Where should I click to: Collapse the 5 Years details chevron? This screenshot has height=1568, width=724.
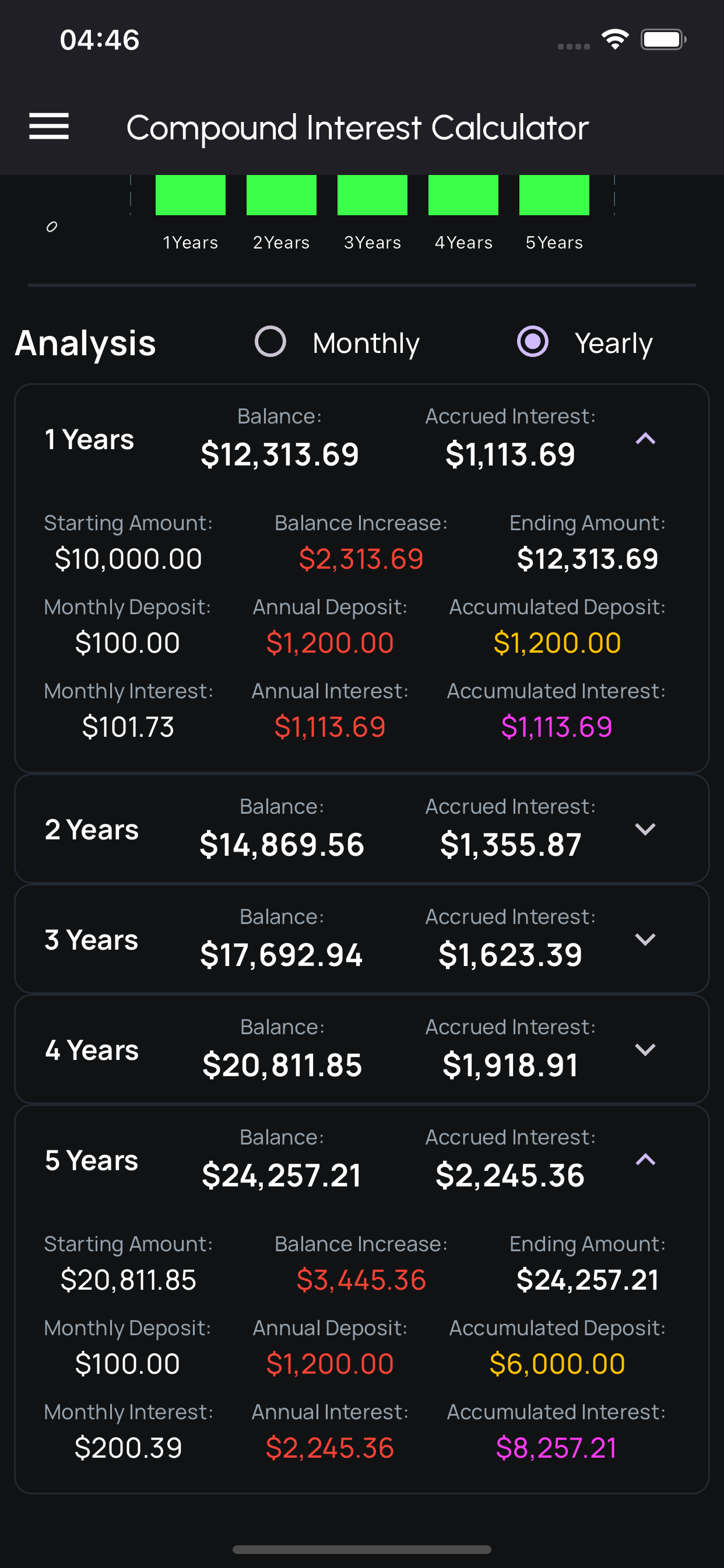click(x=645, y=1160)
